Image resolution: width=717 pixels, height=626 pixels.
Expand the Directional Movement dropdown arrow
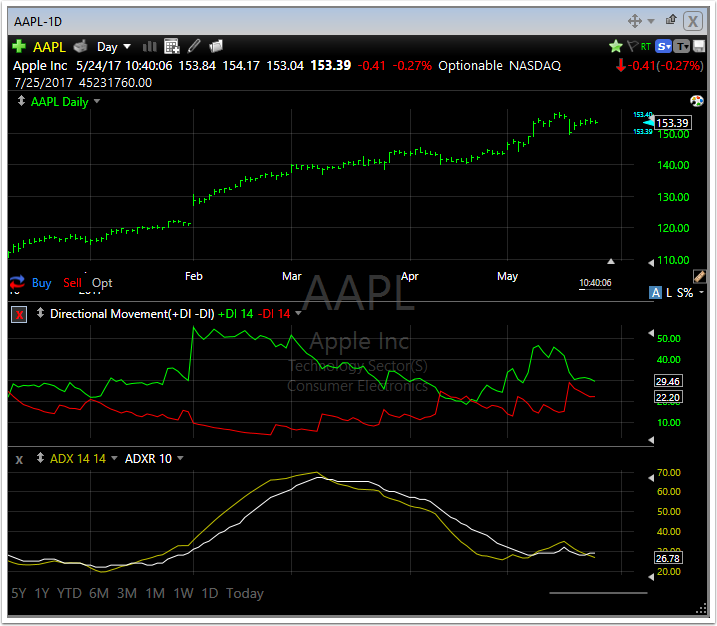(299, 313)
